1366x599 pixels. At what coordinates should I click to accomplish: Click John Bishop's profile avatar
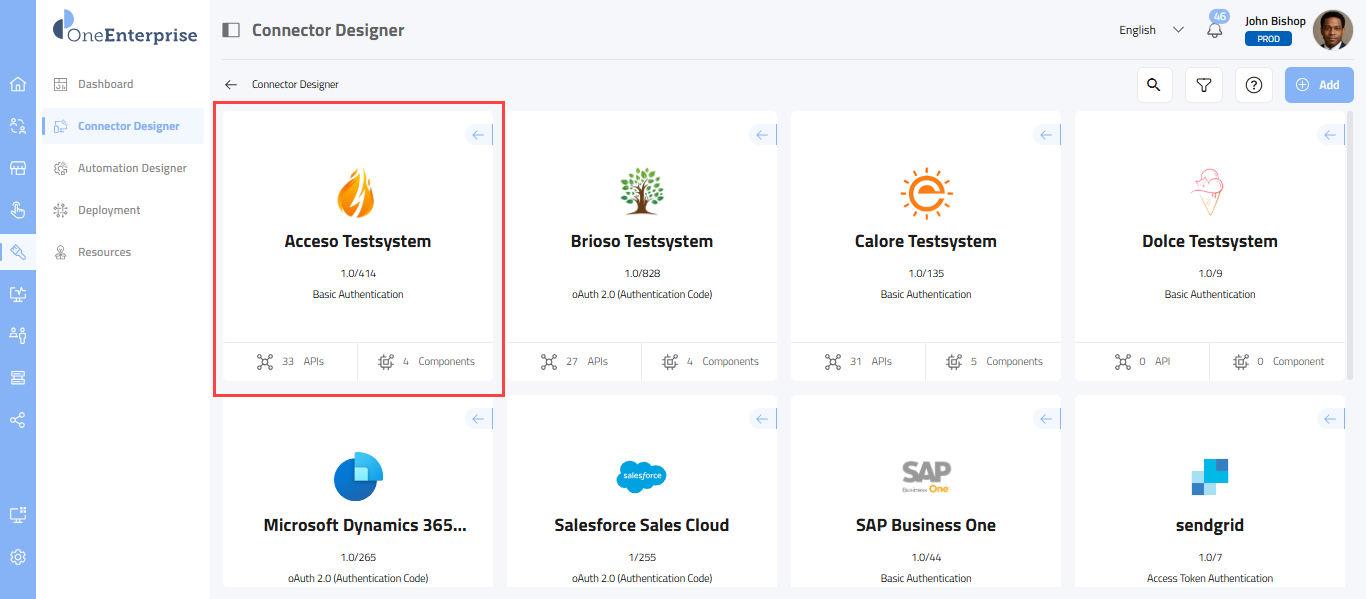coord(1331,30)
